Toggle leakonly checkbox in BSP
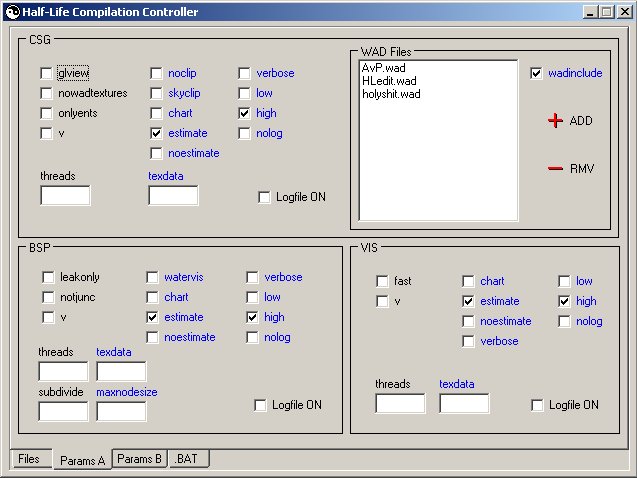637x478 pixels. click(49, 277)
